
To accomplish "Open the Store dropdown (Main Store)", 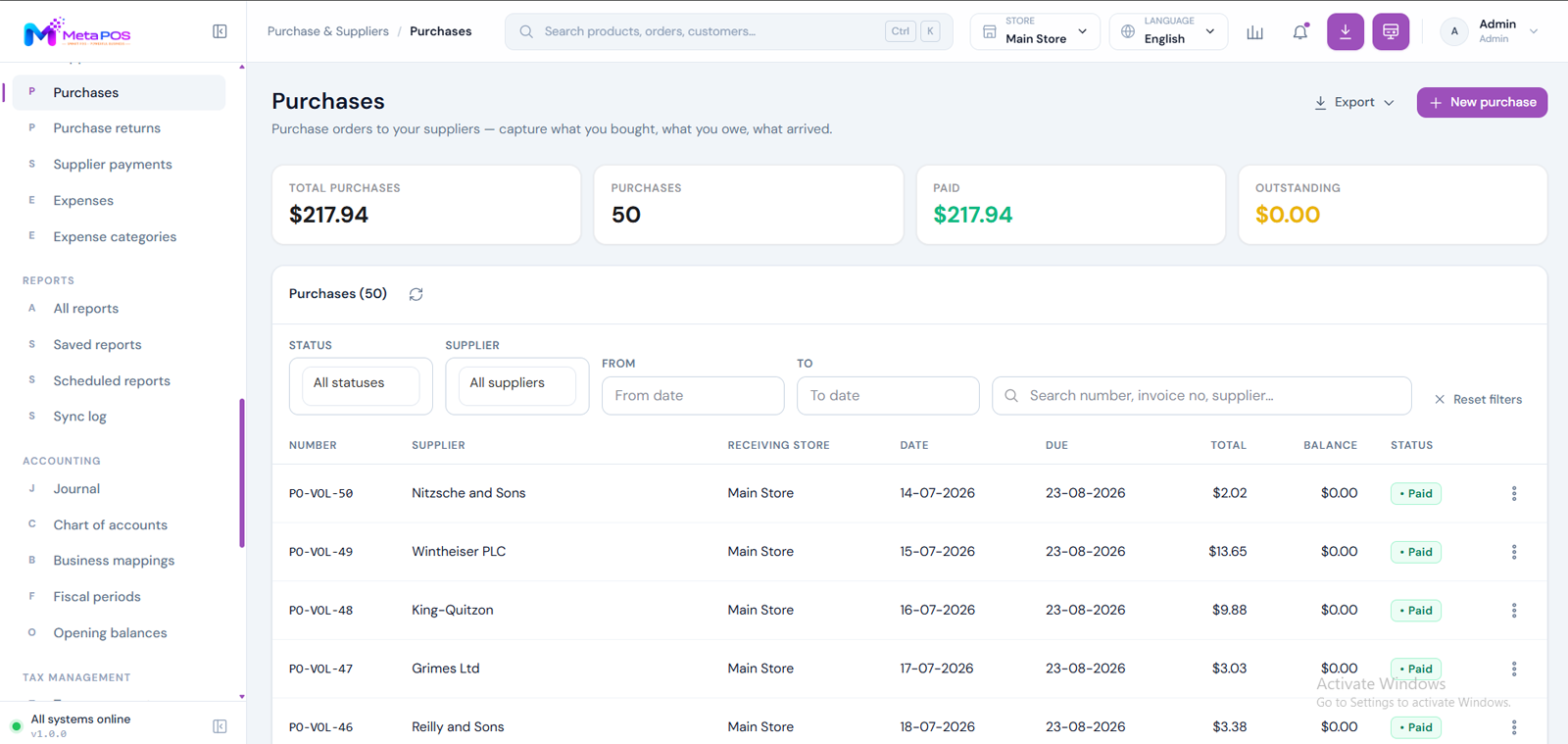I will click(1035, 31).
